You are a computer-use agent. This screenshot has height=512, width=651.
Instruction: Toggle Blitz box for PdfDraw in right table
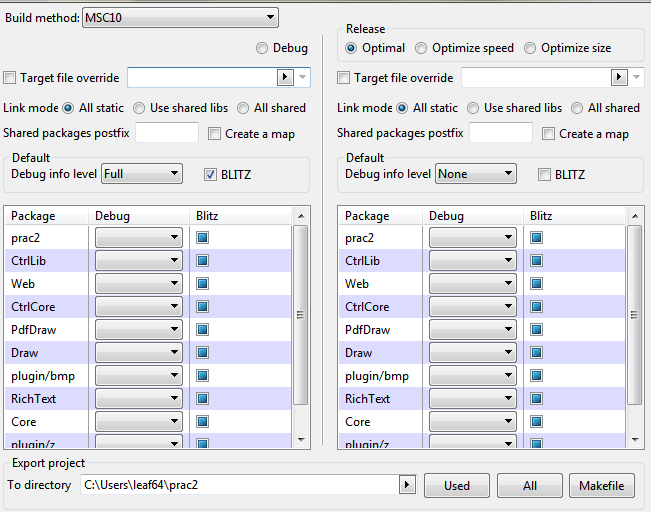(x=536, y=330)
